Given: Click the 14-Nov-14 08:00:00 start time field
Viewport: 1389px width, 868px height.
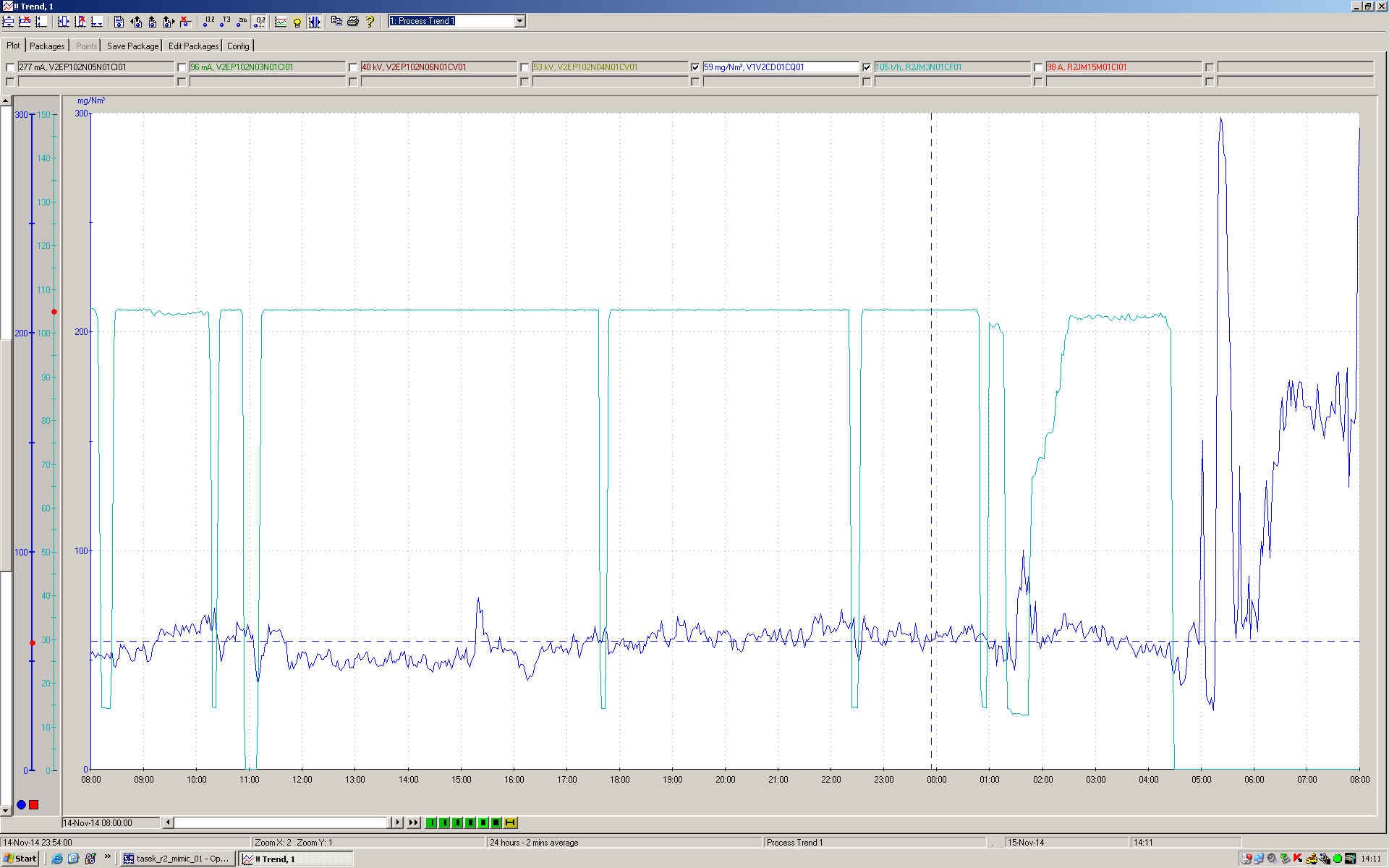Looking at the screenshot, I should 111,822.
